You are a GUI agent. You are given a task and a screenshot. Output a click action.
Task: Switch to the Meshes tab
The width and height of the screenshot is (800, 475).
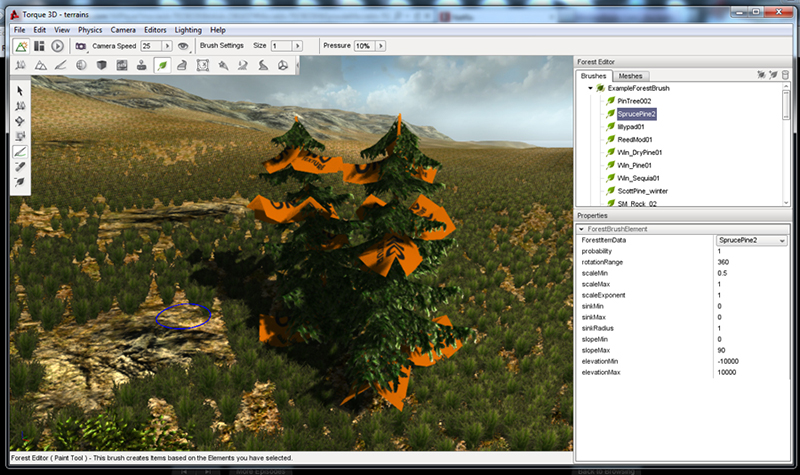(630, 76)
